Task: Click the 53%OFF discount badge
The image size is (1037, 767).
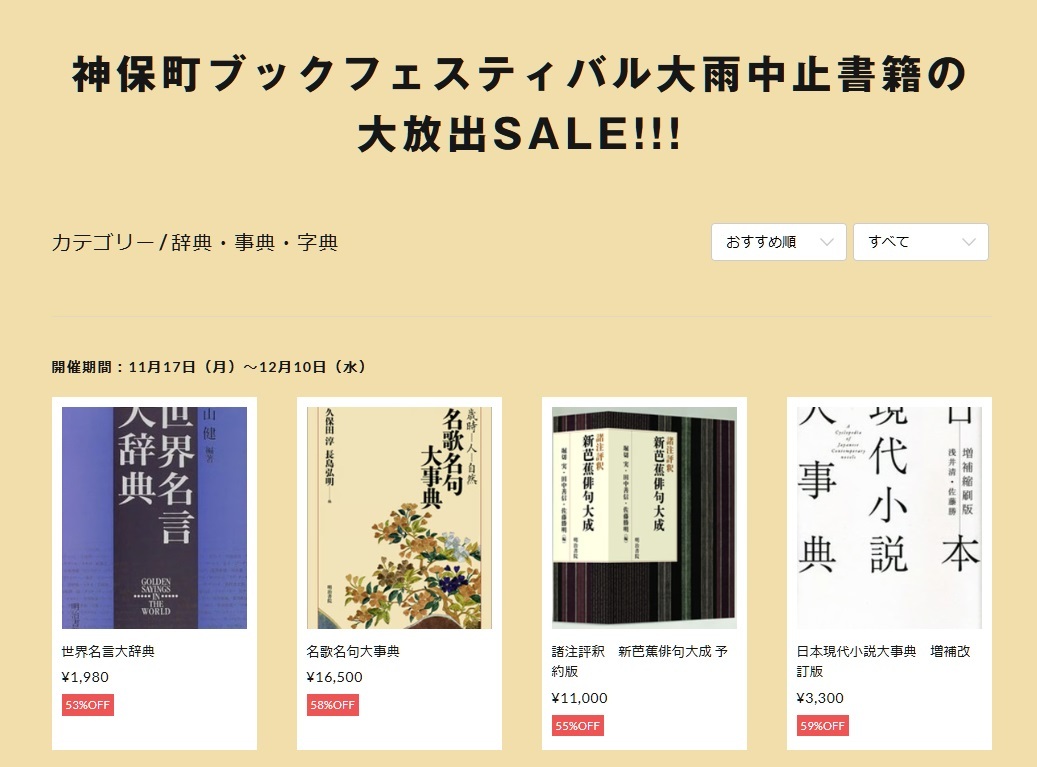Action: coord(88,705)
